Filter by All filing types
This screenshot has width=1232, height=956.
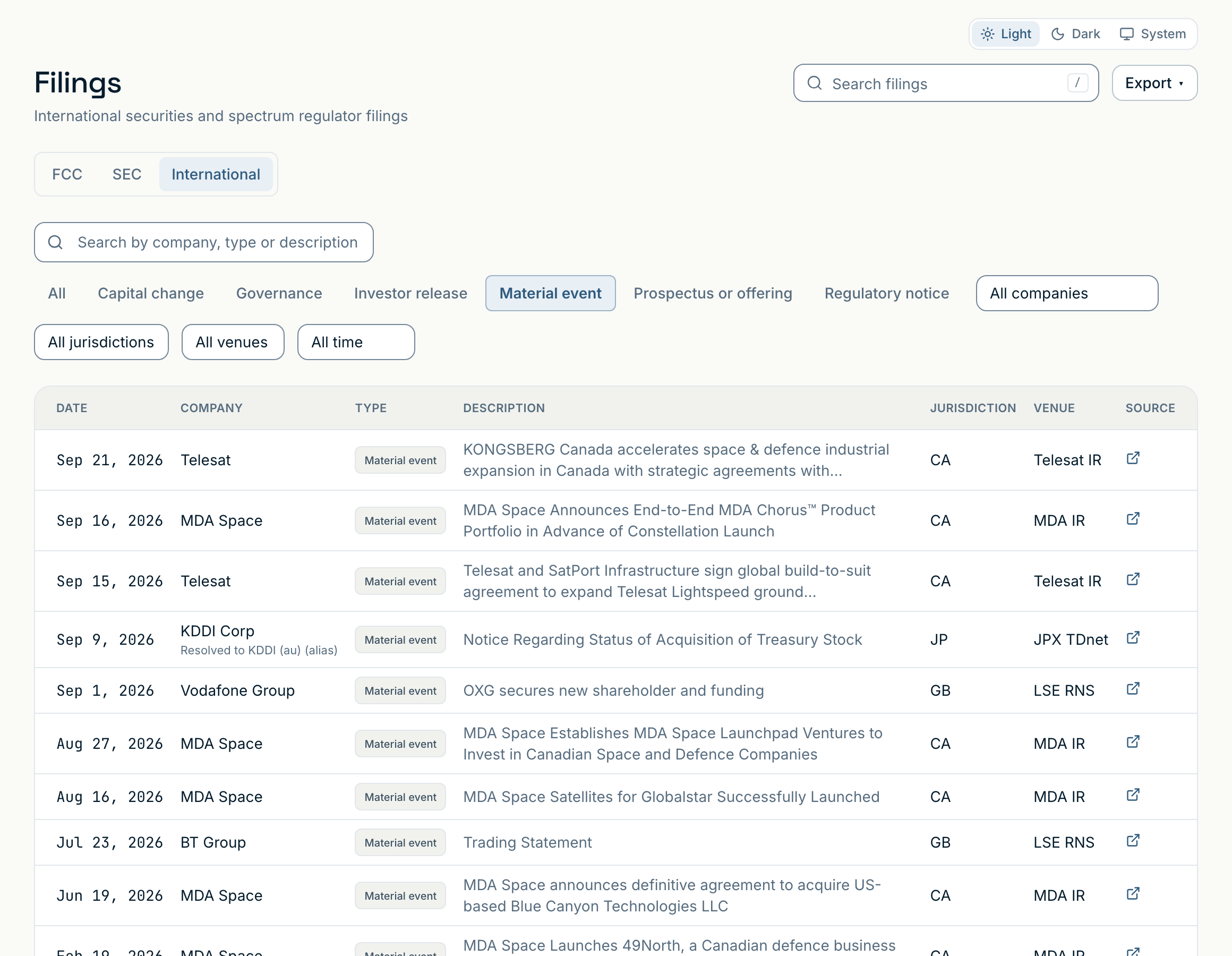coord(57,294)
